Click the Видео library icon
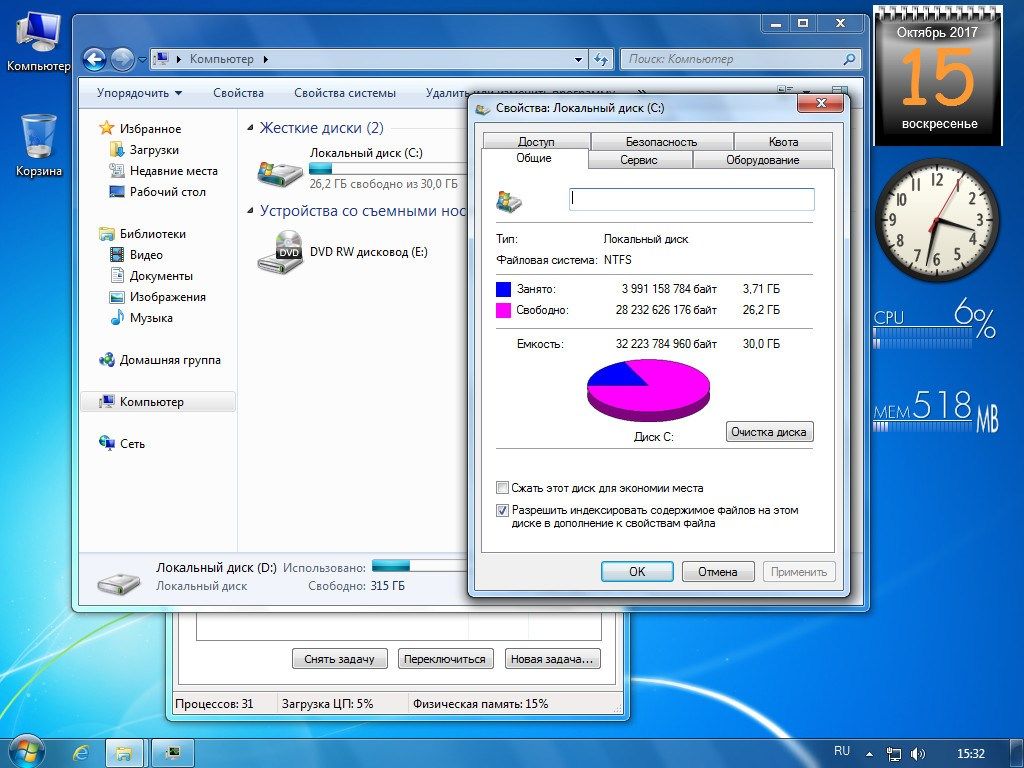Image resolution: width=1024 pixels, height=768 pixels. tap(117, 255)
